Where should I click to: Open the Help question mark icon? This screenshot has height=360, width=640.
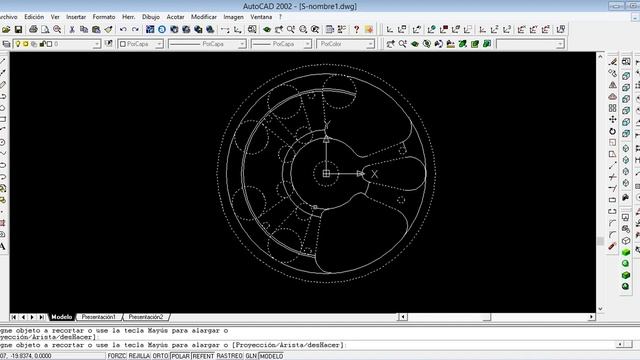356,29
